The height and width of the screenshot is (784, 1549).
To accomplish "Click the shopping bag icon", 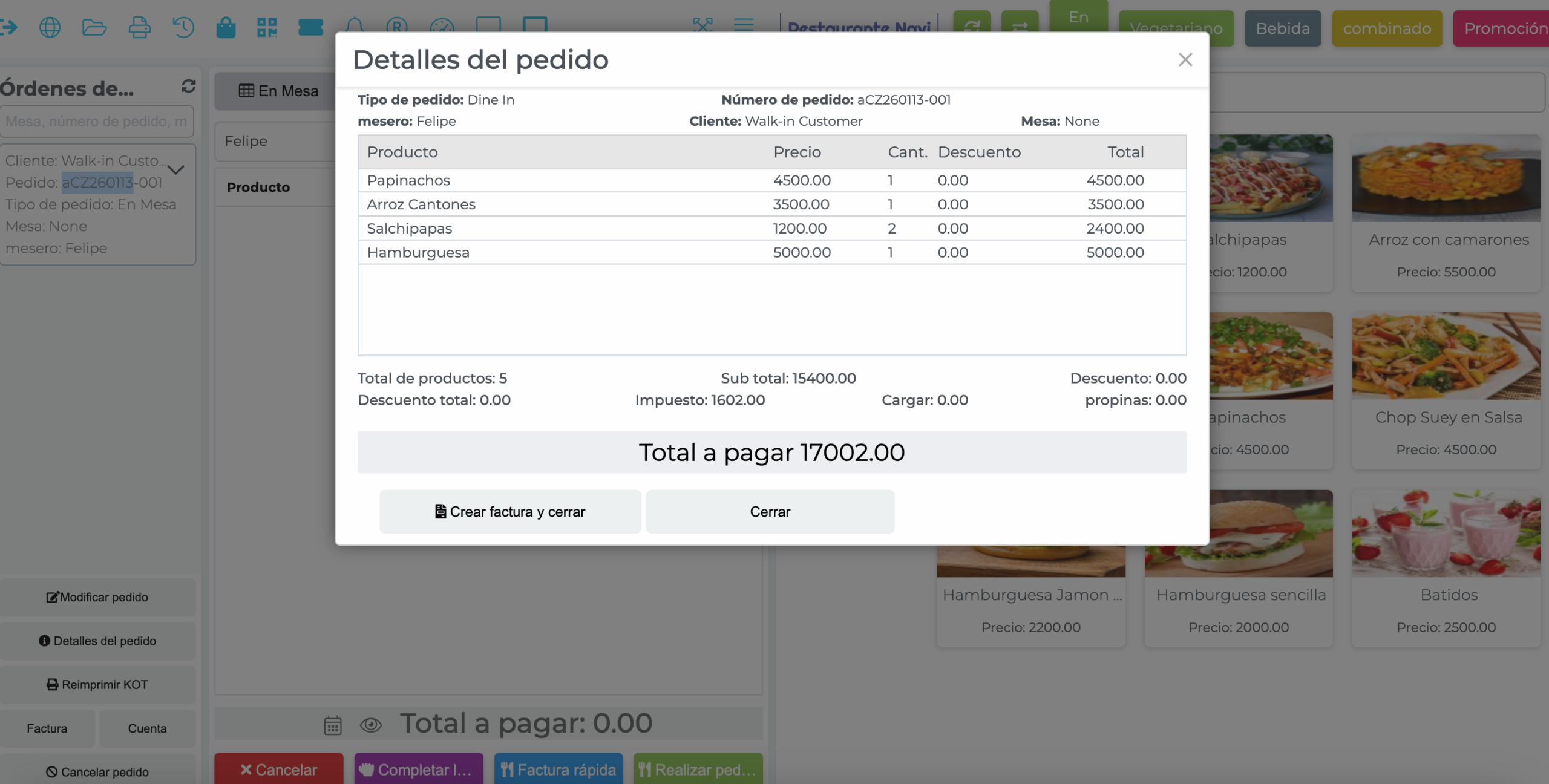I will [226, 27].
